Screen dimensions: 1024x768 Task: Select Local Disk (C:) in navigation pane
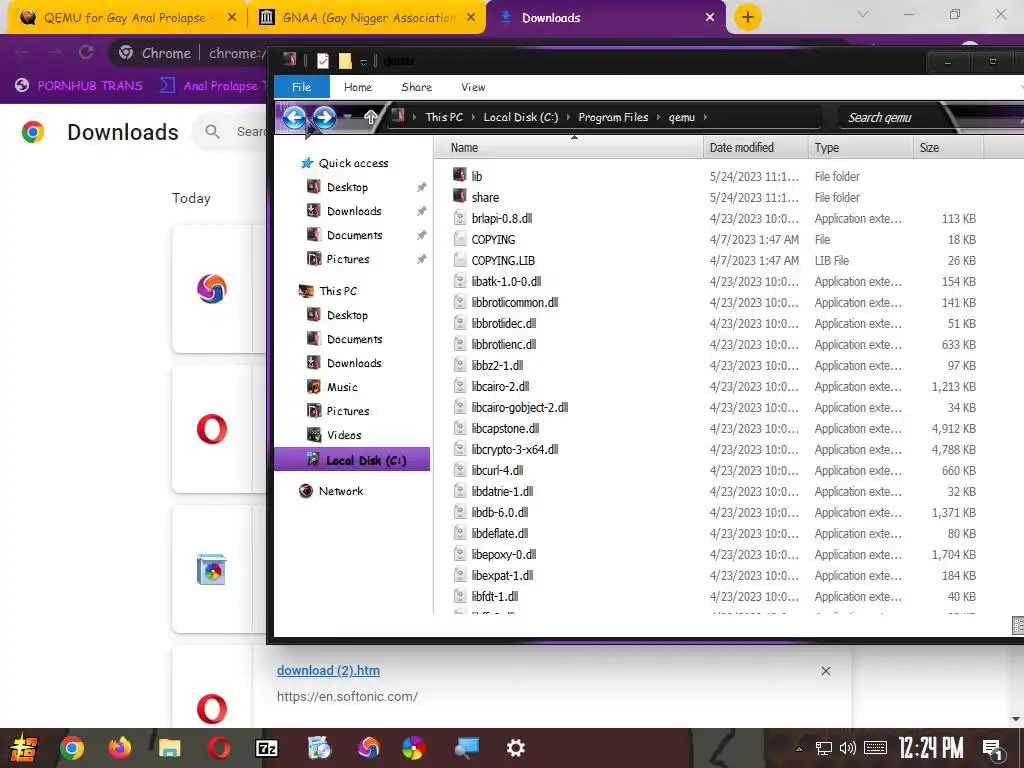352,459
